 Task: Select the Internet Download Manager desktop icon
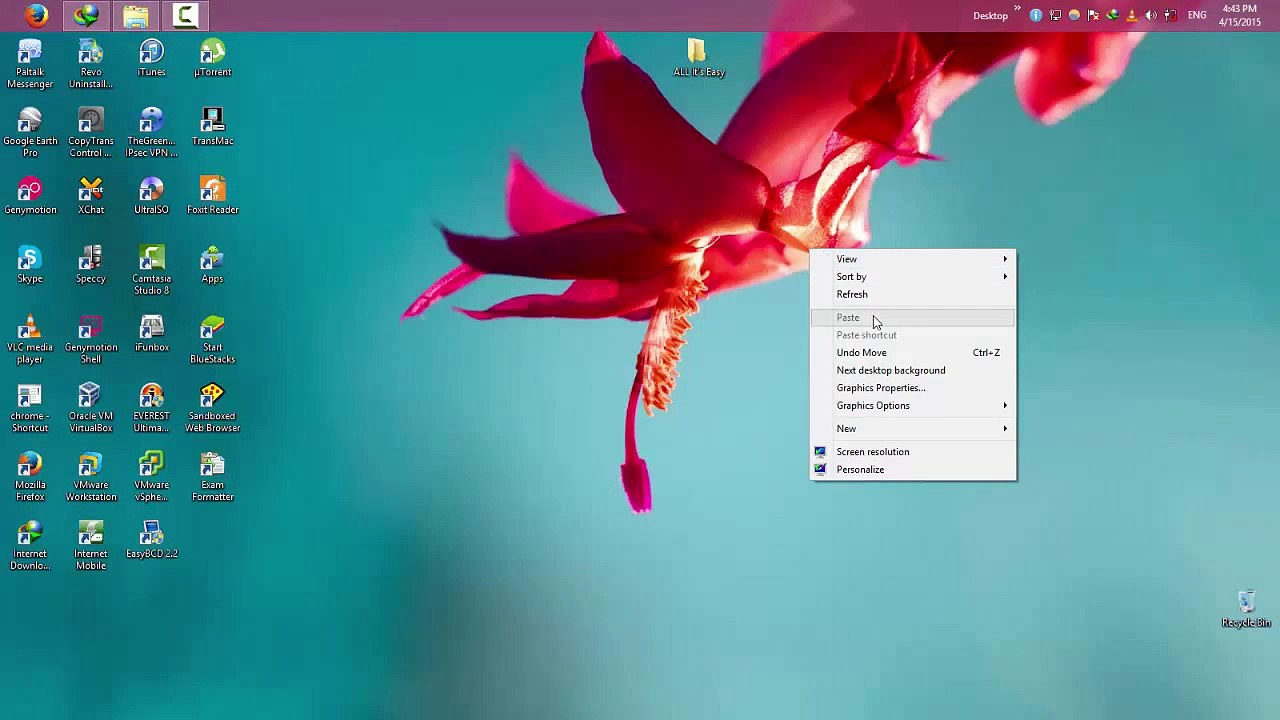(30, 547)
